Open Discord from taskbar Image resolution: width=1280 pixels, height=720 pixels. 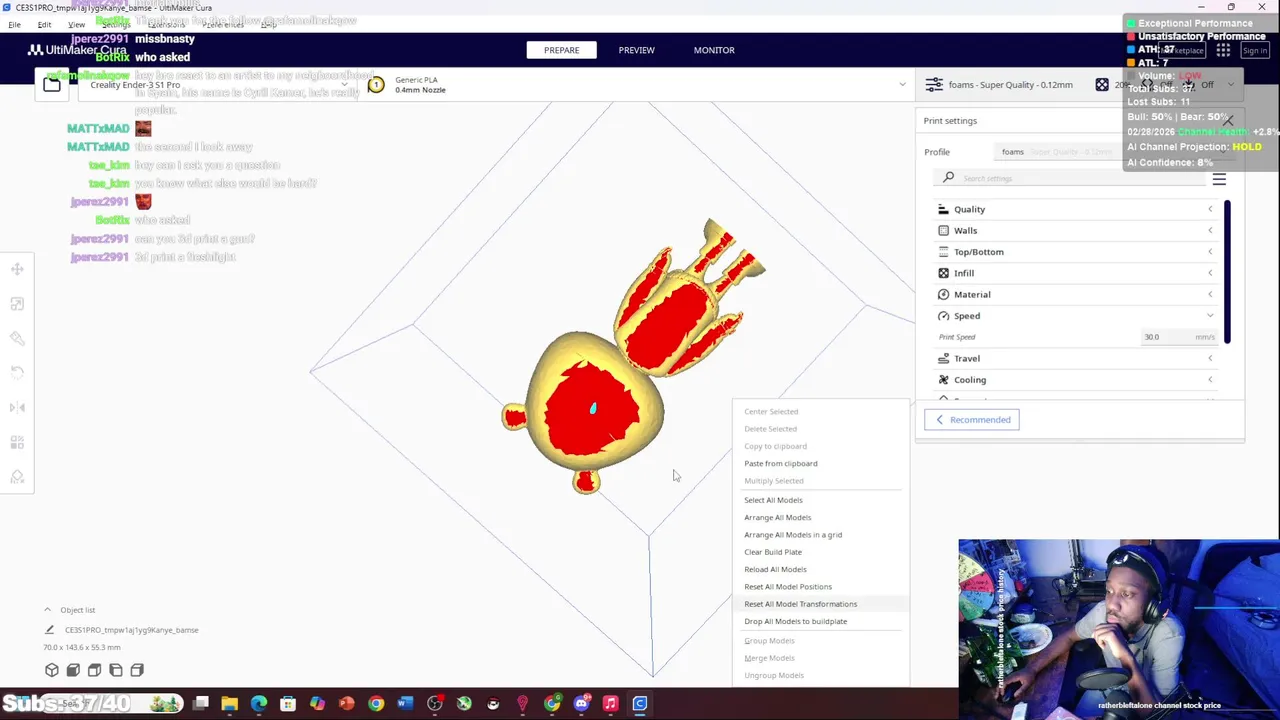[x=581, y=704]
